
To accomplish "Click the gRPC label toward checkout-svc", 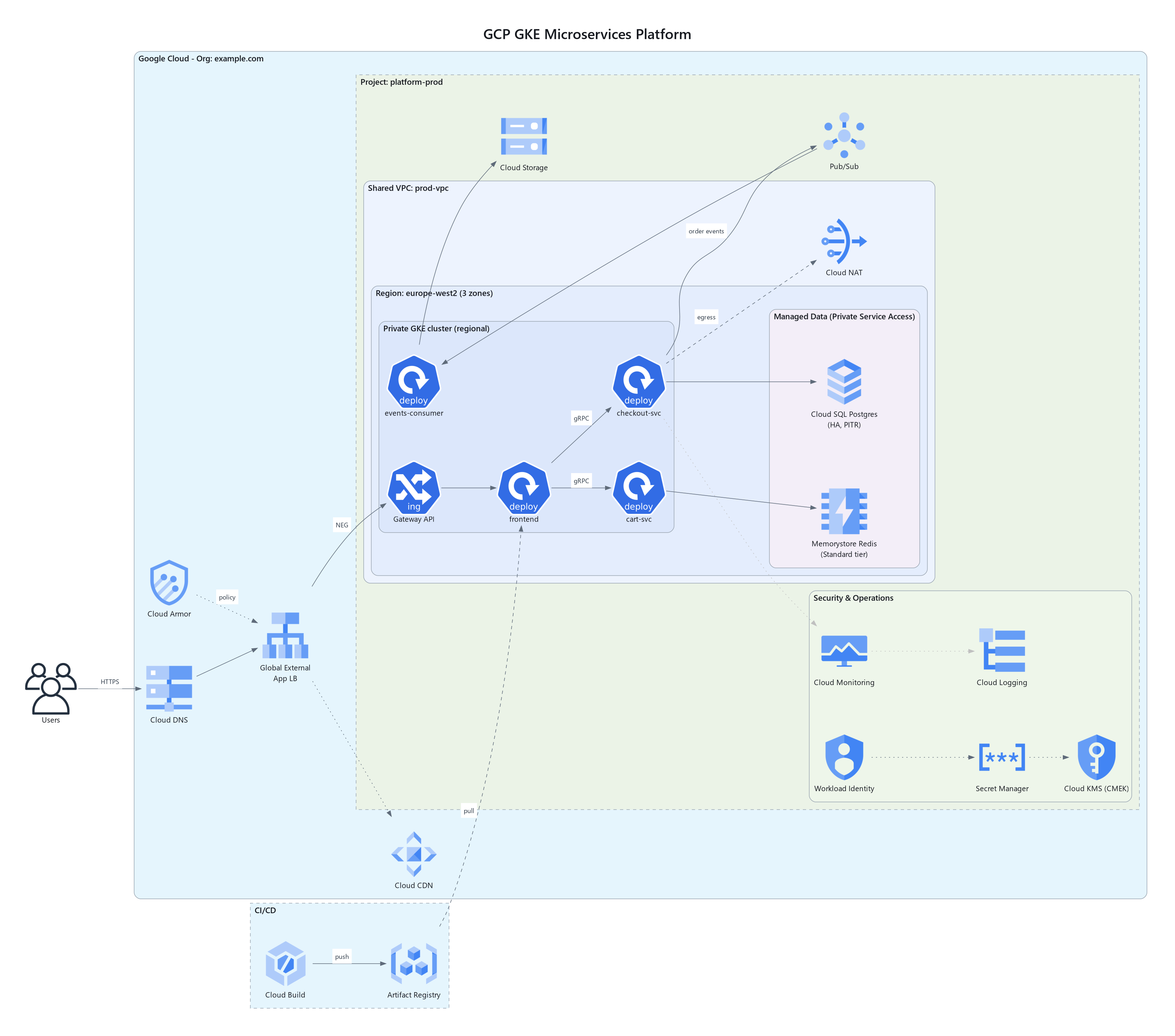I will (x=581, y=418).
